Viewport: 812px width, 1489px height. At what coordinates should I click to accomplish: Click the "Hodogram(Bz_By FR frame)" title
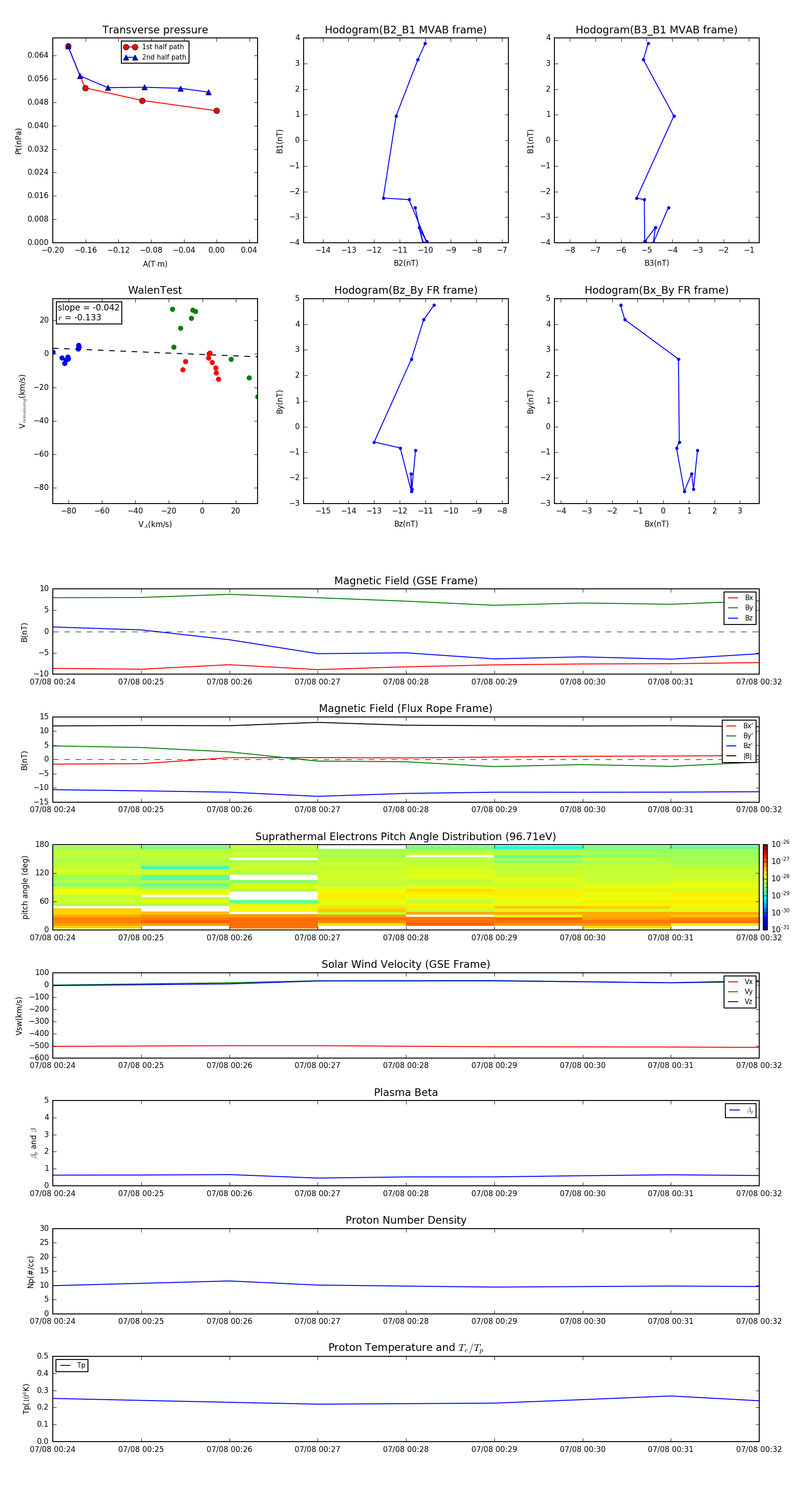tap(406, 290)
